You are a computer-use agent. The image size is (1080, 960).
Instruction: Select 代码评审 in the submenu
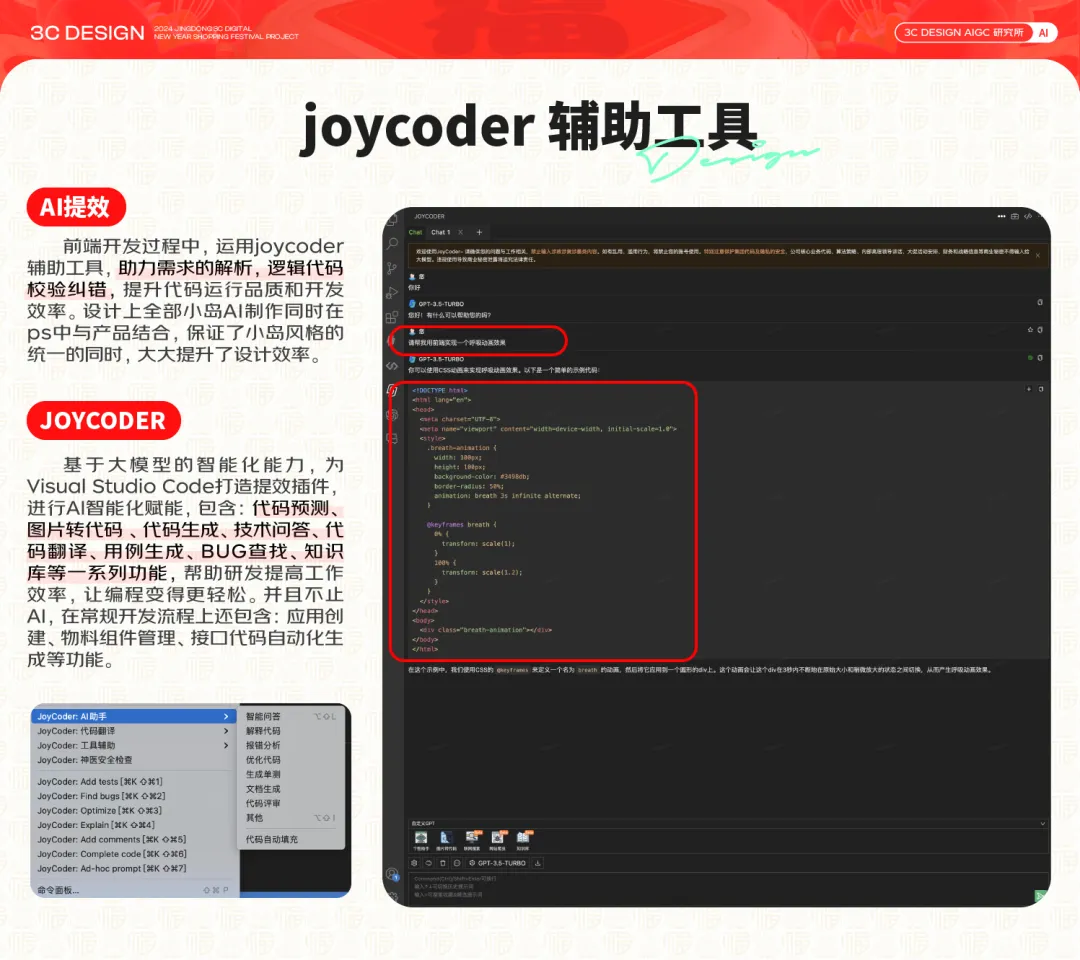[291, 803]
